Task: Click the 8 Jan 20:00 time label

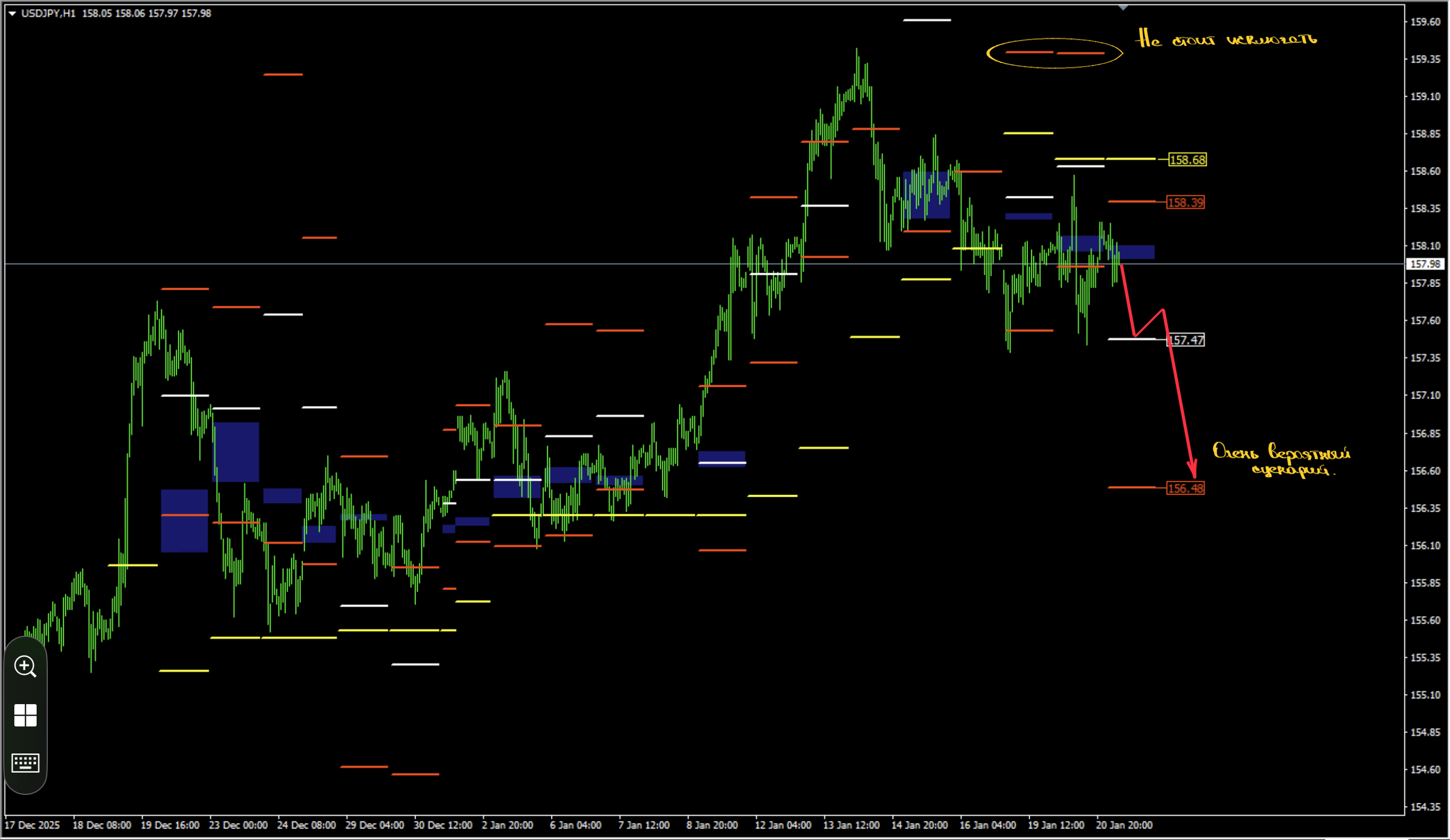Action: click(712, 825)
